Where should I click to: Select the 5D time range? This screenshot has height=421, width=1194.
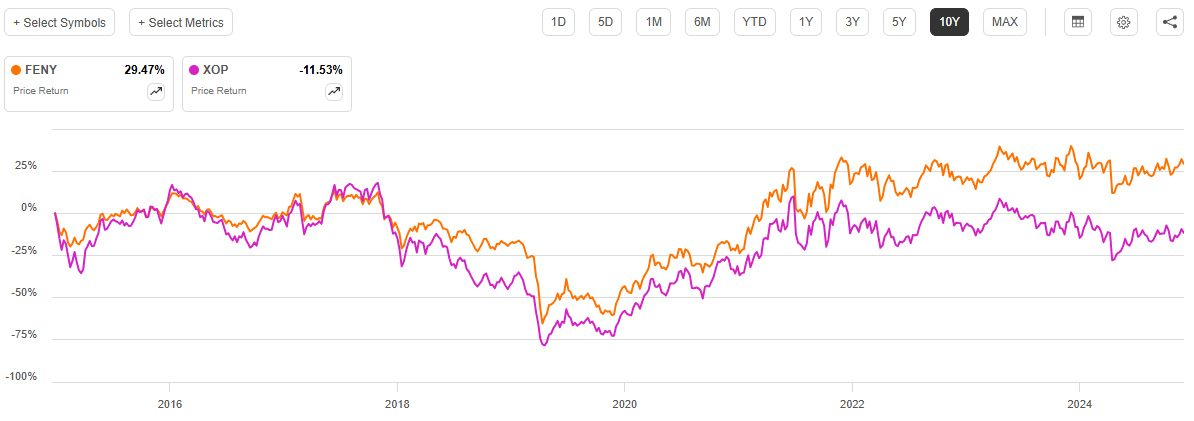(x=605, y=22)
